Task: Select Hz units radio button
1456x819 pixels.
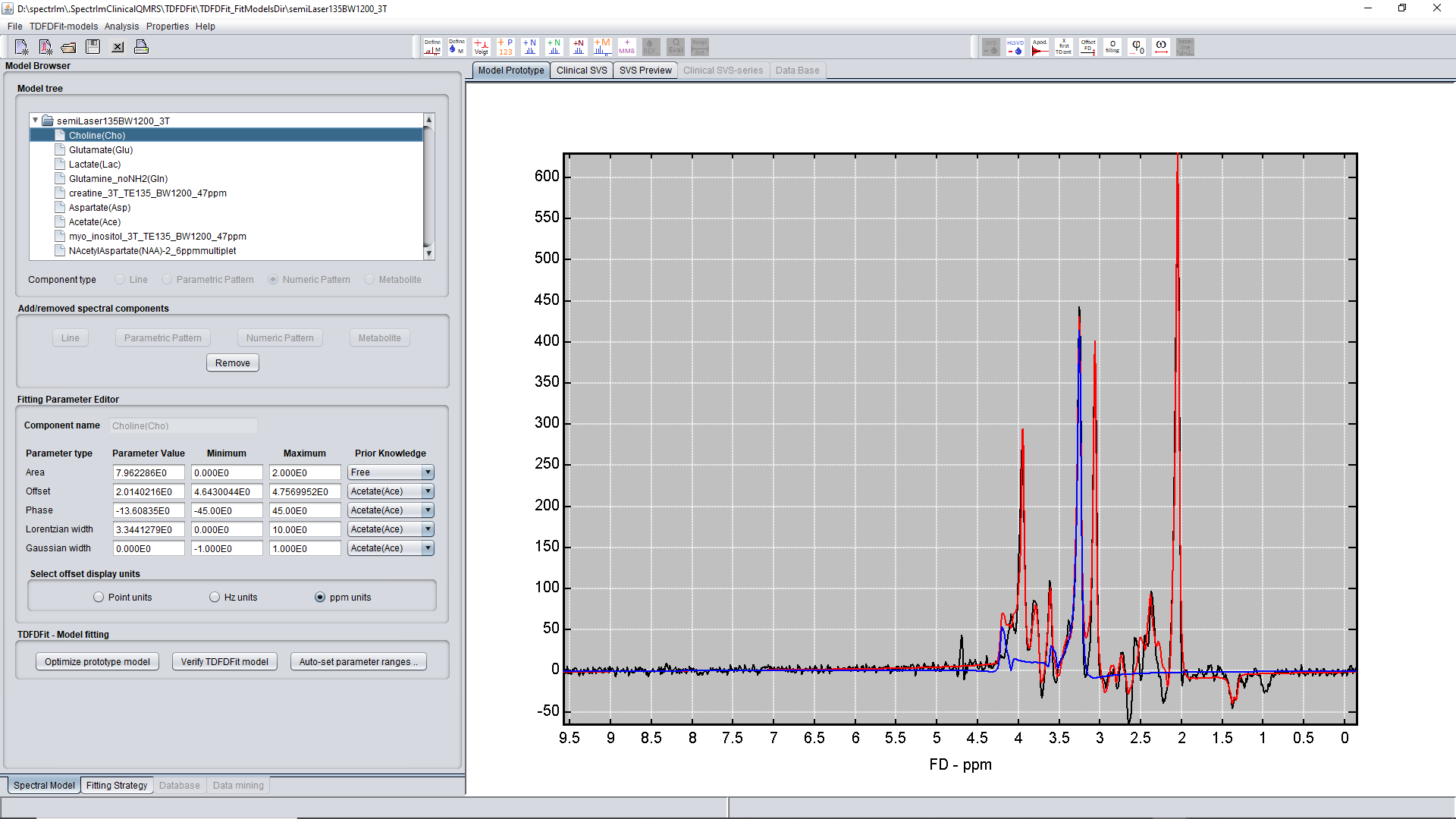Action: (215, 598)
